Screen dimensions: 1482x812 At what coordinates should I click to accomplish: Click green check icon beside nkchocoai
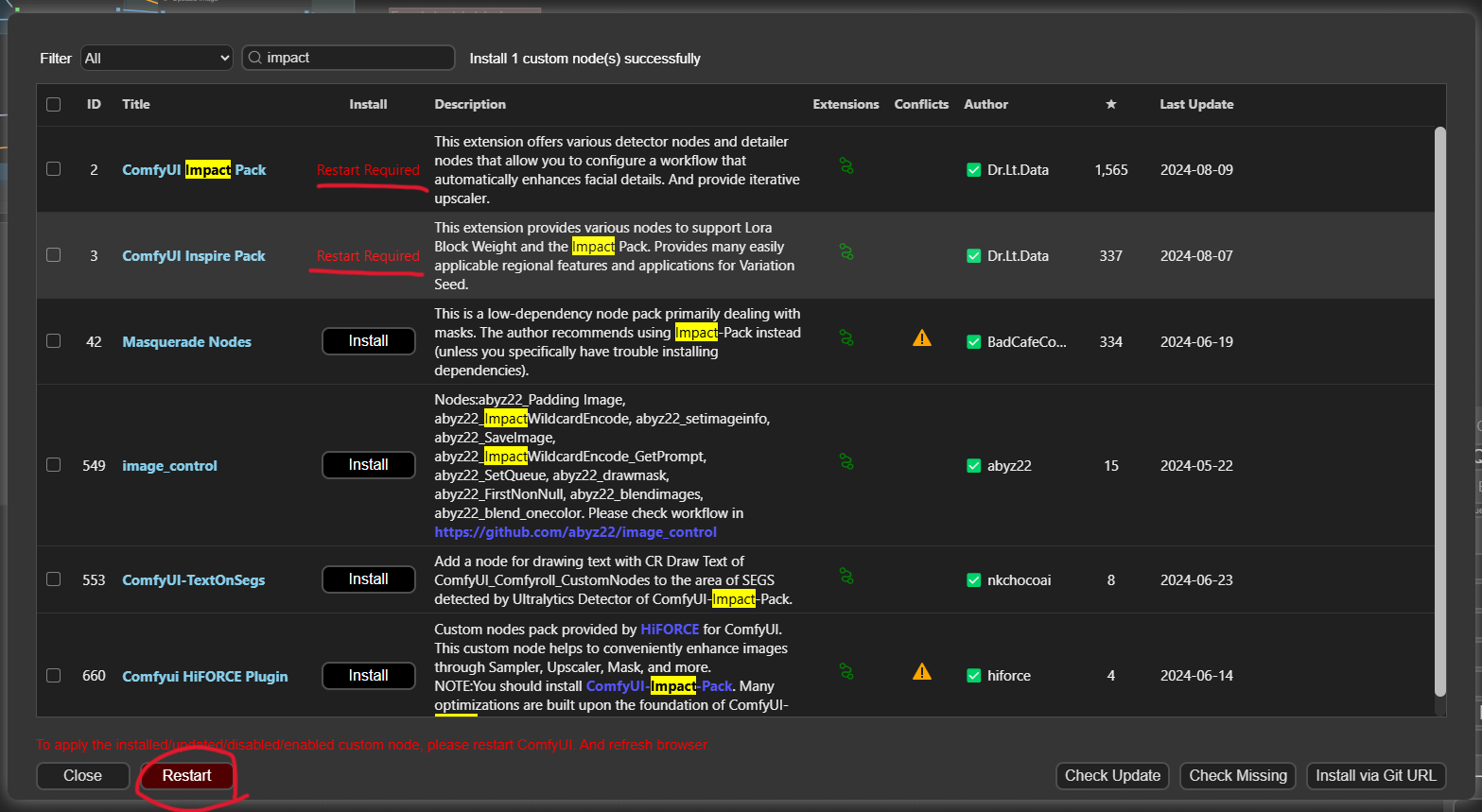(974, 580)
